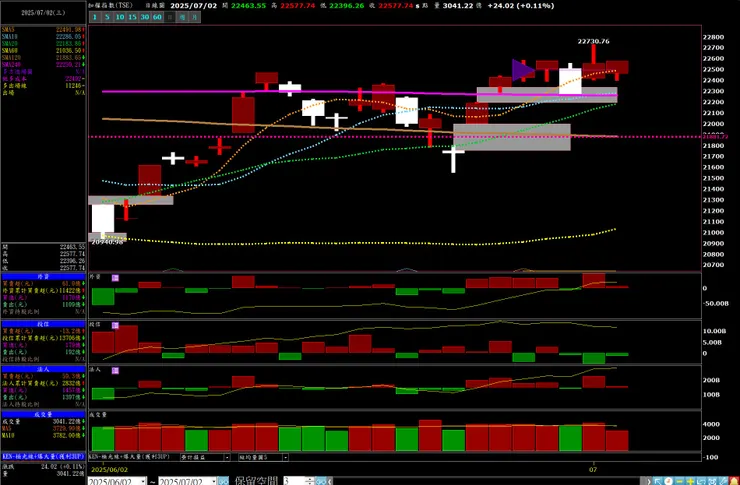Image resolution: width=740 pixels, height=485 pixels.
Task: Select the KEN indicator blue label in left panel
Action: pyautogui.click(x=43, y=457)
